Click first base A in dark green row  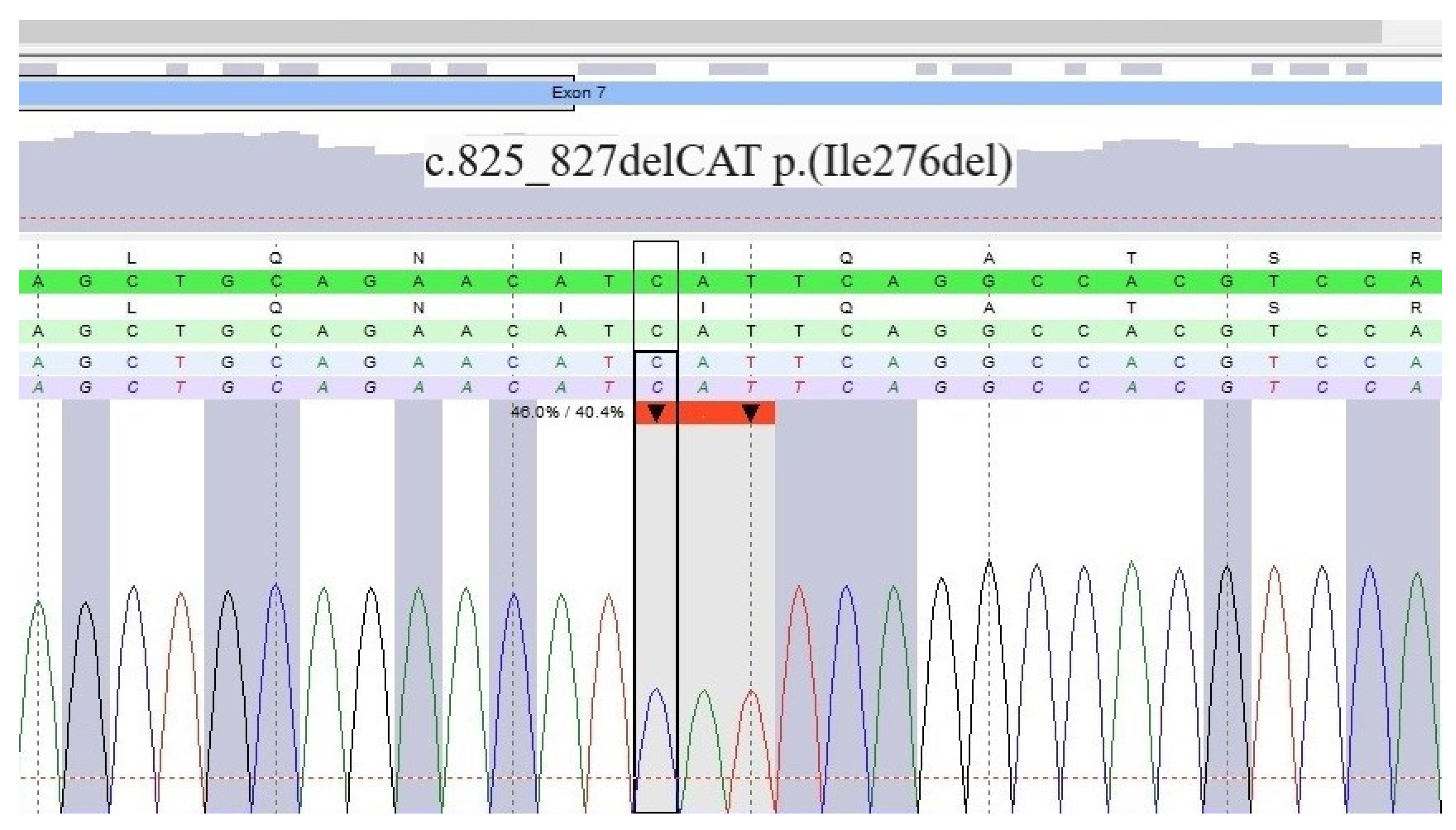(38, 282)
